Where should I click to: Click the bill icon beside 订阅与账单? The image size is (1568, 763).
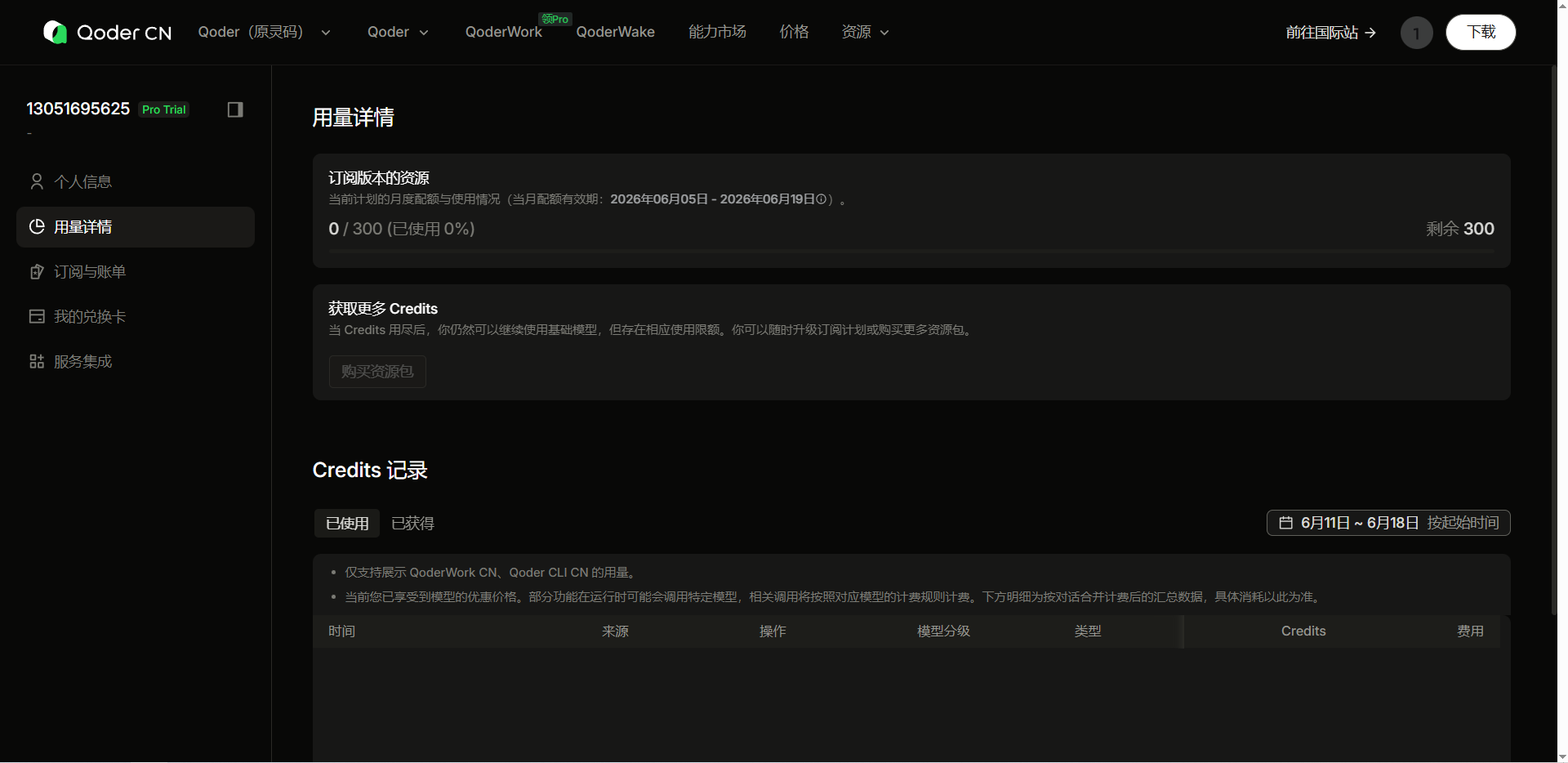pos(37,271)
